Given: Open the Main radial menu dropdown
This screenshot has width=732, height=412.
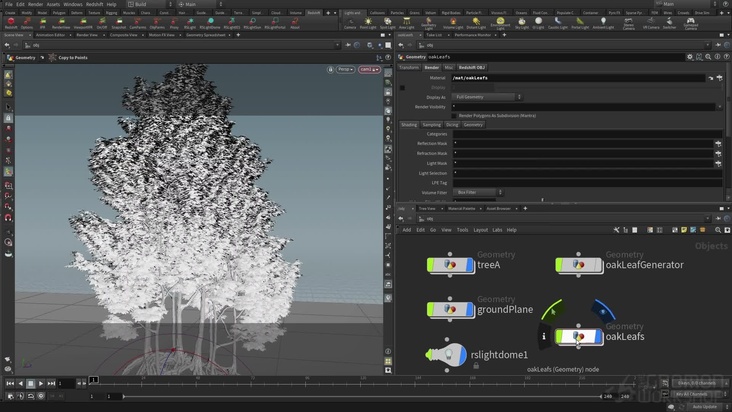Looking at the screenshot, I should coord(199,4).
